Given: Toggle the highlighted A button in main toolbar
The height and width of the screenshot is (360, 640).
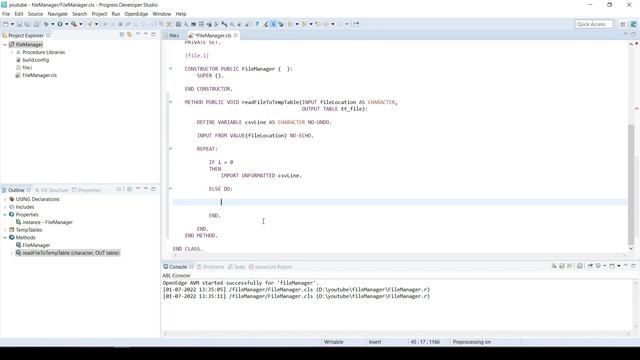Looking at the screenshot, I should [x=273, y=24].
